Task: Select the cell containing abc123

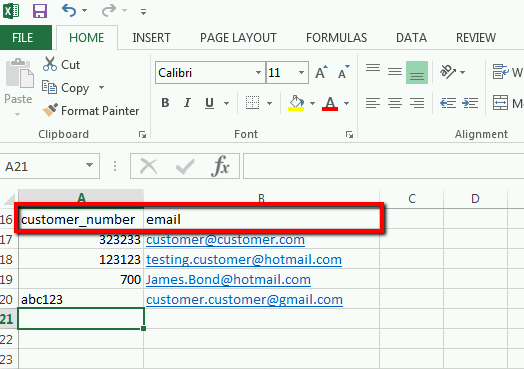Action: [x=81, y=299]
